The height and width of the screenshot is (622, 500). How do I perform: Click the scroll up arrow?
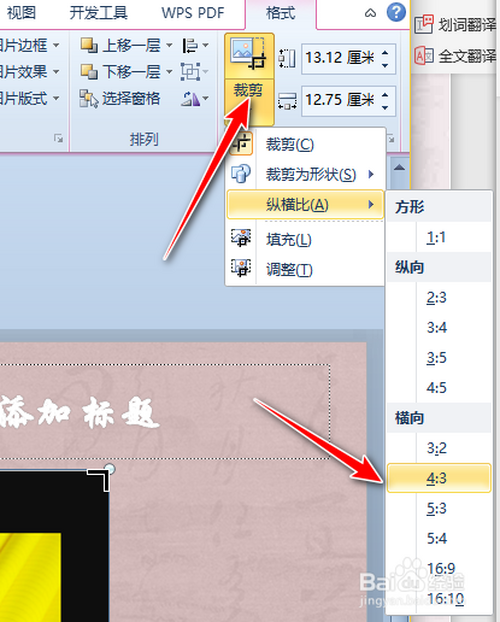(x=400, y=167)
